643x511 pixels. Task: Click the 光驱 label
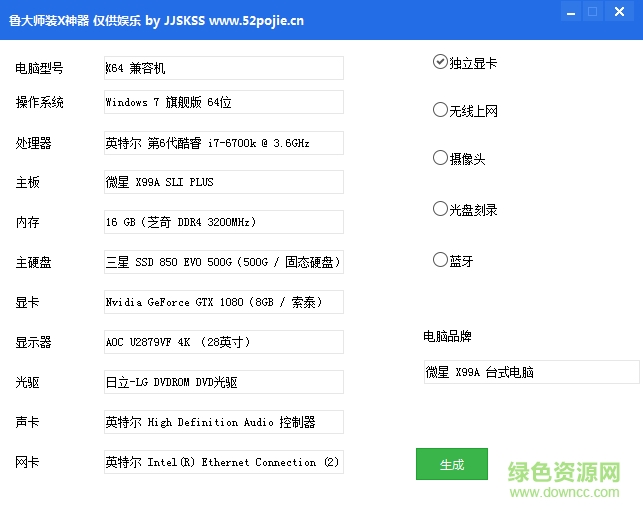click(x=27, y=382)
